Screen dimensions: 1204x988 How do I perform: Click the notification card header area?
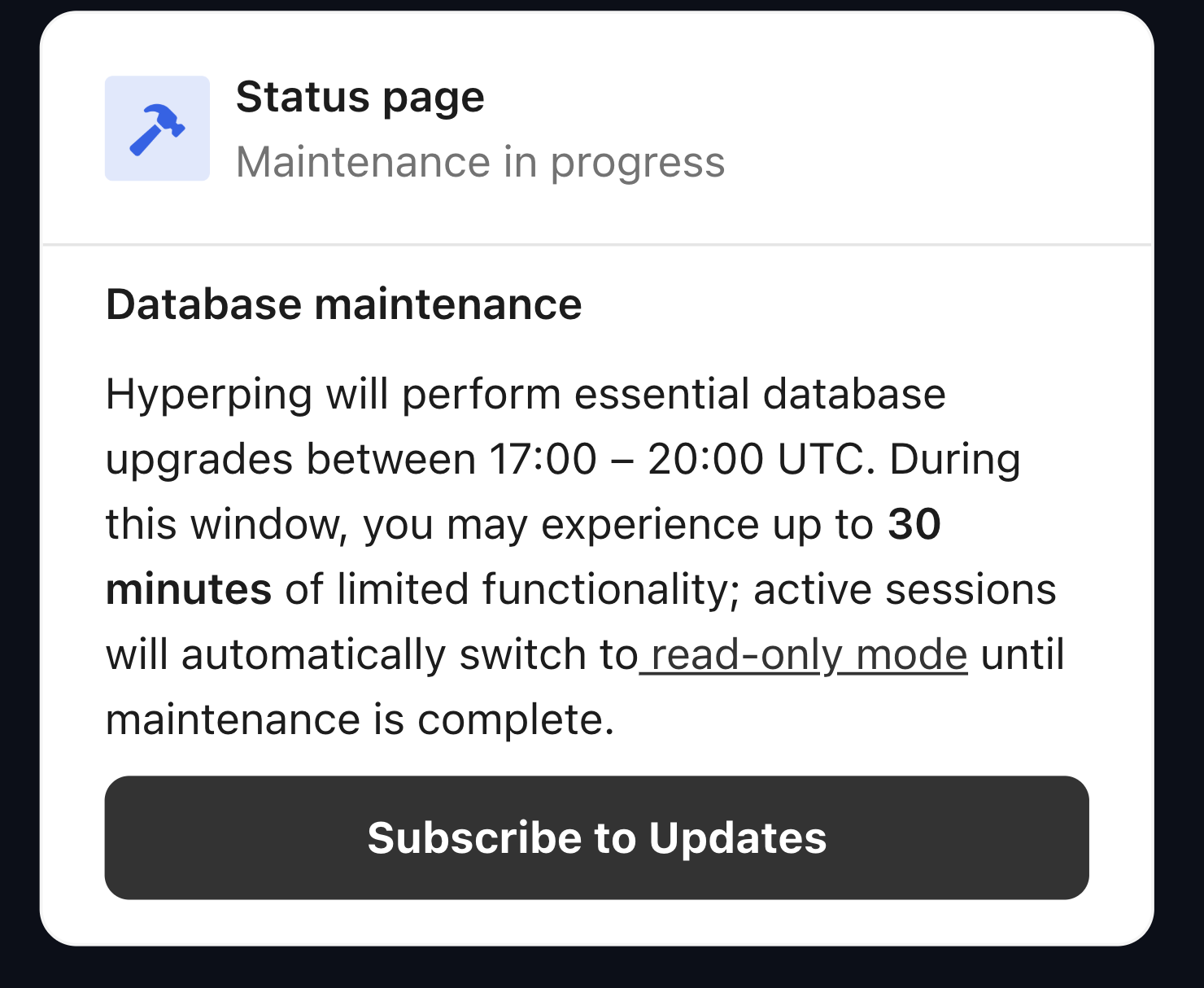coord(602,128)
